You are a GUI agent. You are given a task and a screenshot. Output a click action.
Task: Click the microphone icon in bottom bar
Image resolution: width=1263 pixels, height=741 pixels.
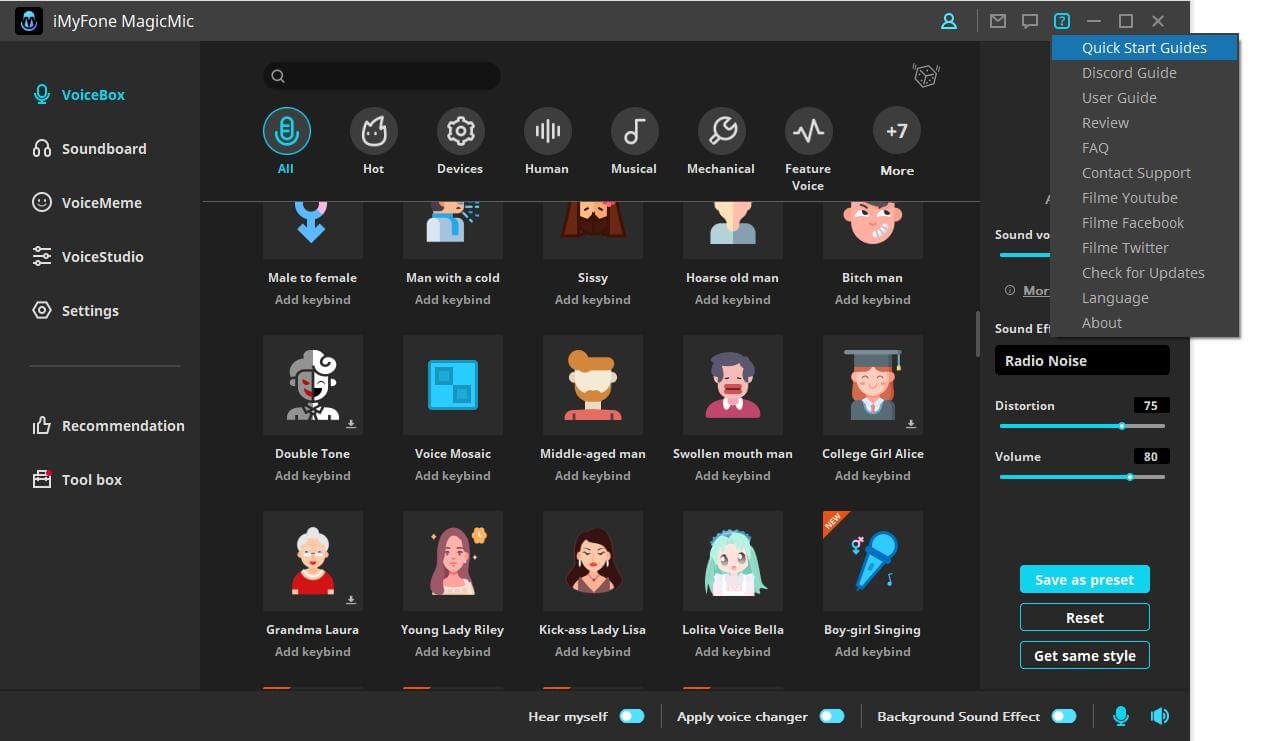pyautogui.click(x=1121, y=716)
